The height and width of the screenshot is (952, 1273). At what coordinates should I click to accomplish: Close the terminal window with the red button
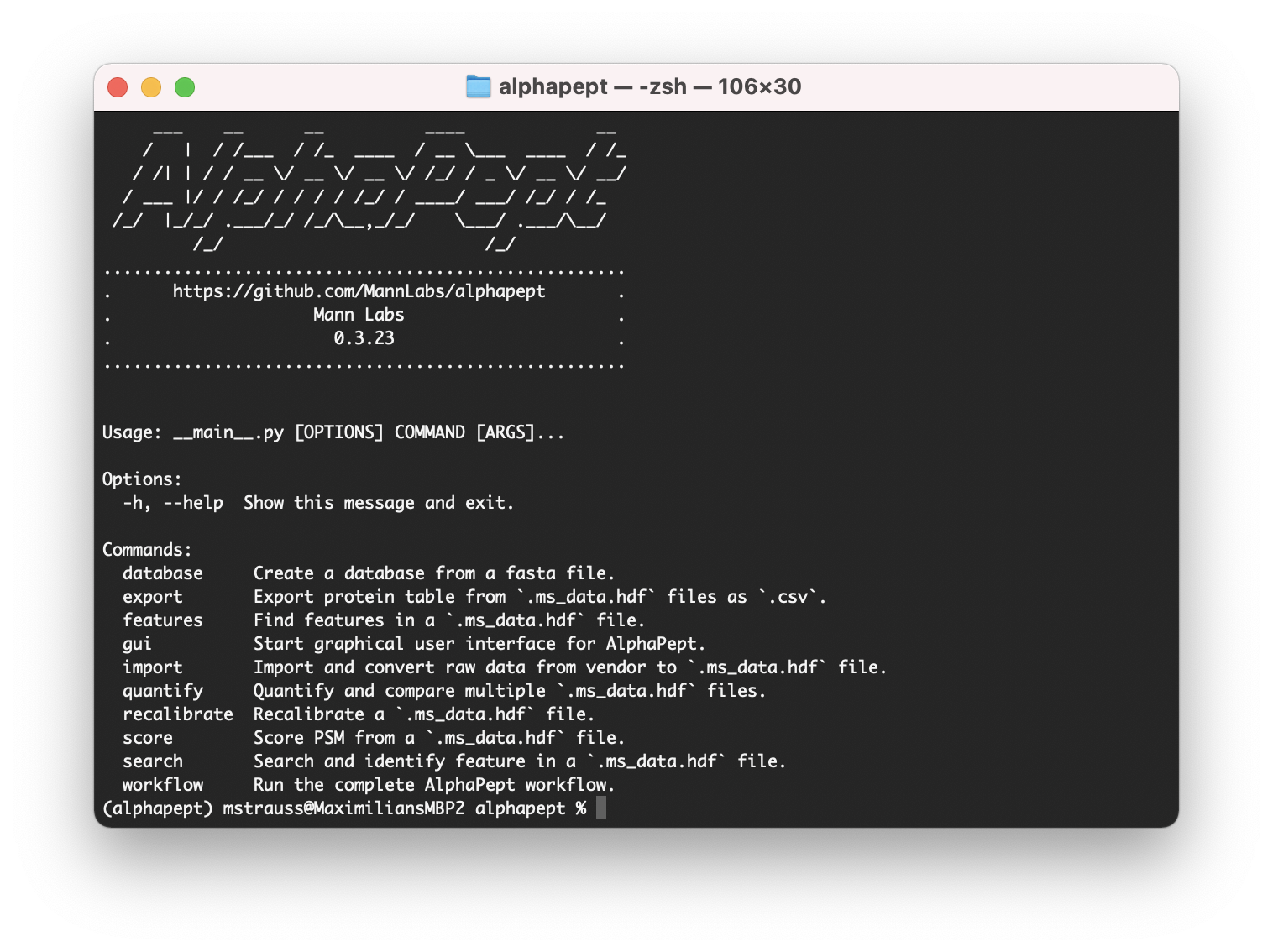point(118,87)
